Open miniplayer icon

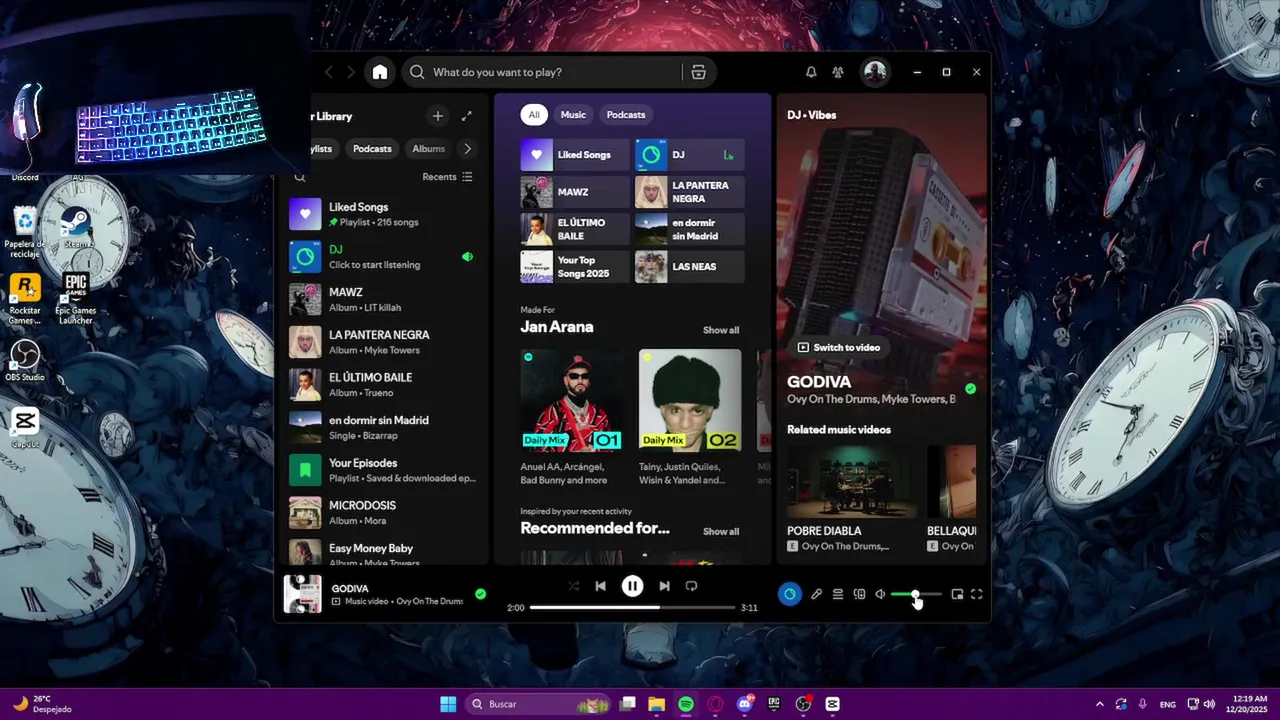pos(957,594)
